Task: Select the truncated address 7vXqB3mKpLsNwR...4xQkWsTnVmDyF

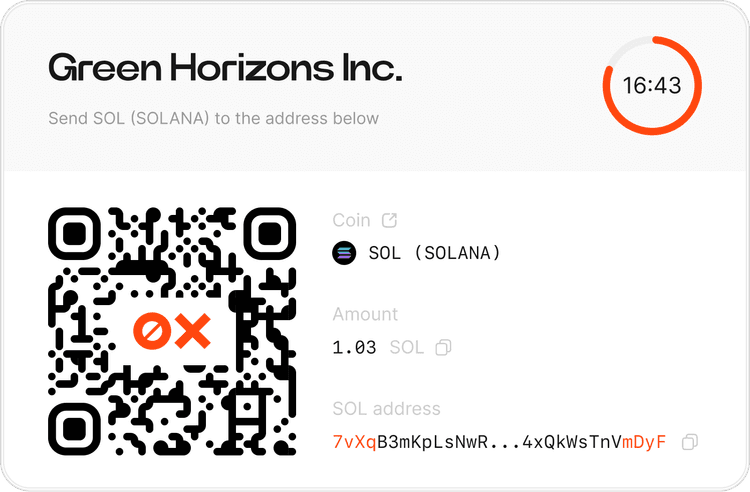Action: coord(499,442)
